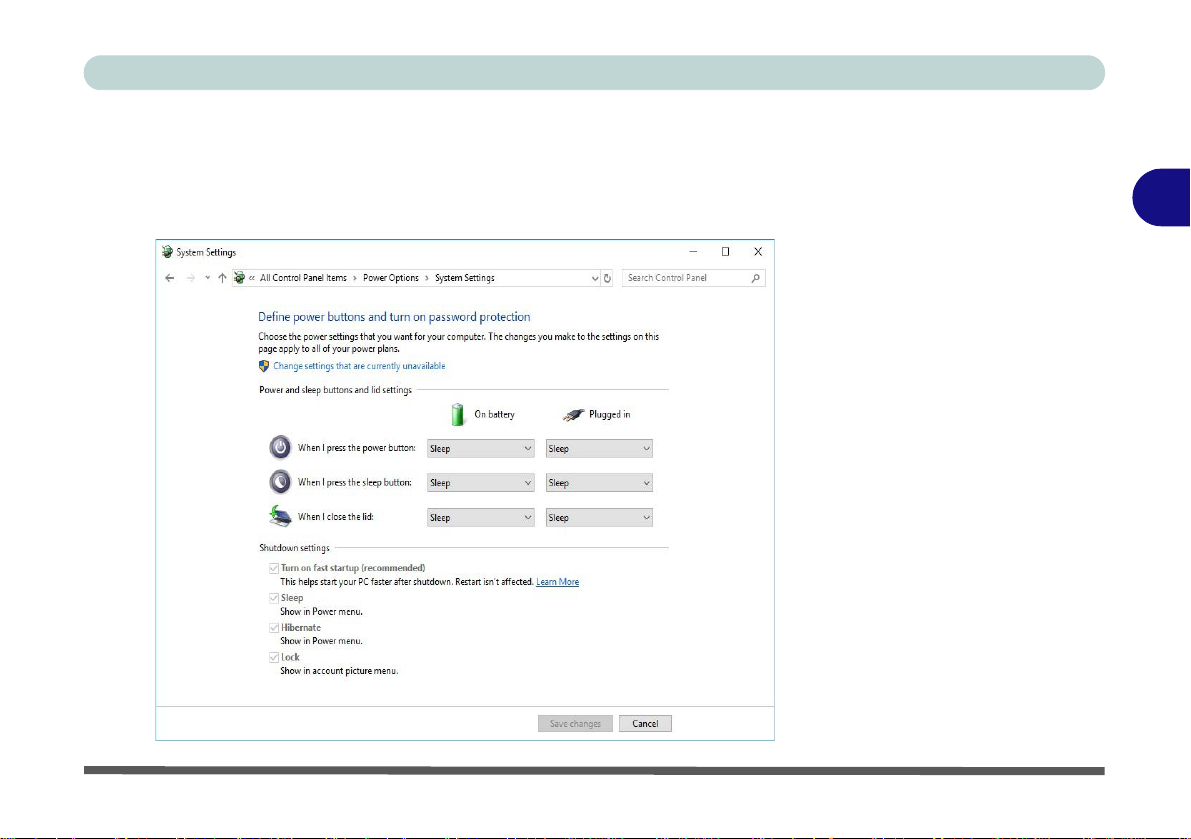Screen dimensions: 1191x839
Task: Click the green battery icon
Action: click(457, 415)
